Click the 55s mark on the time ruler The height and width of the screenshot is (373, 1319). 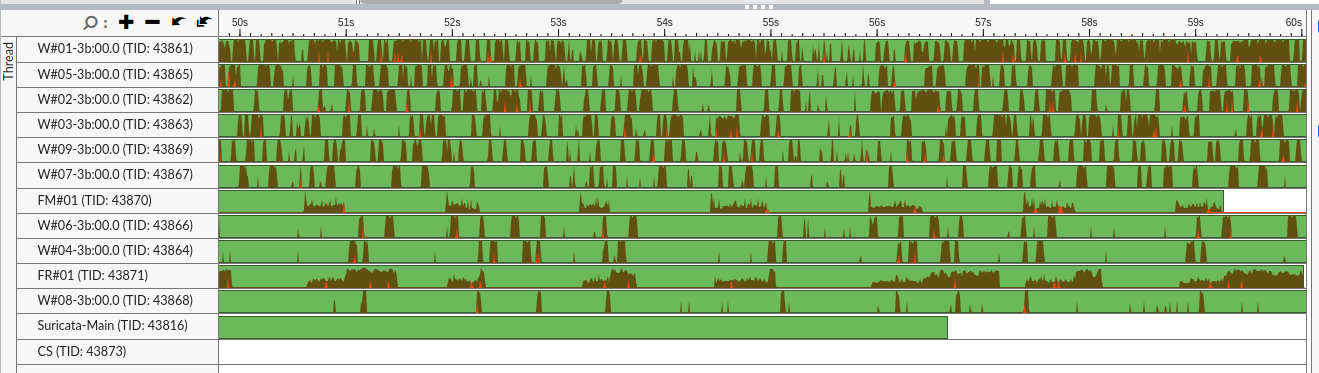pyautogui.click(x=769, y=21)
